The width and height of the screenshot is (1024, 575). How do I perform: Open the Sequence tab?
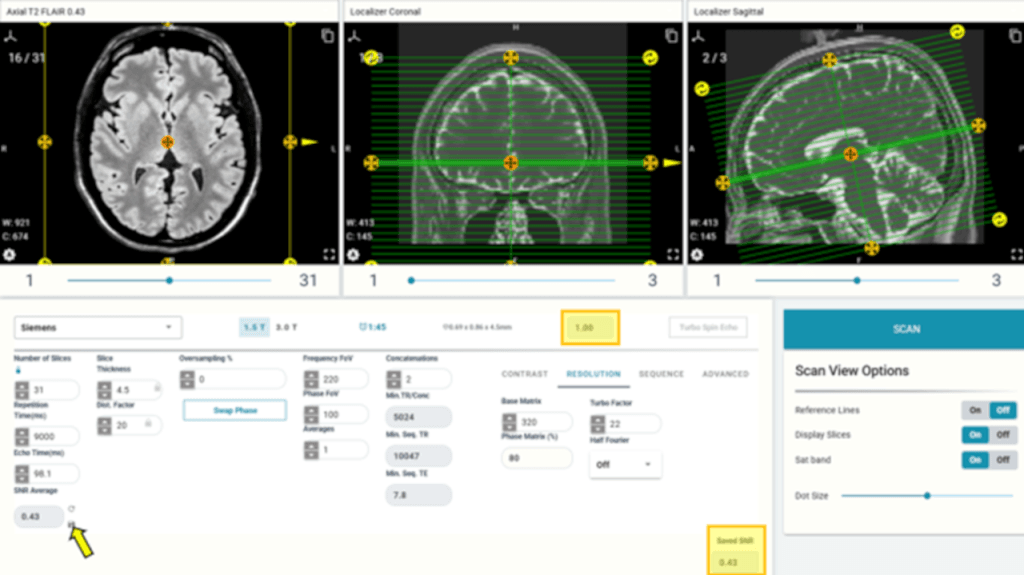pos(661,374)
